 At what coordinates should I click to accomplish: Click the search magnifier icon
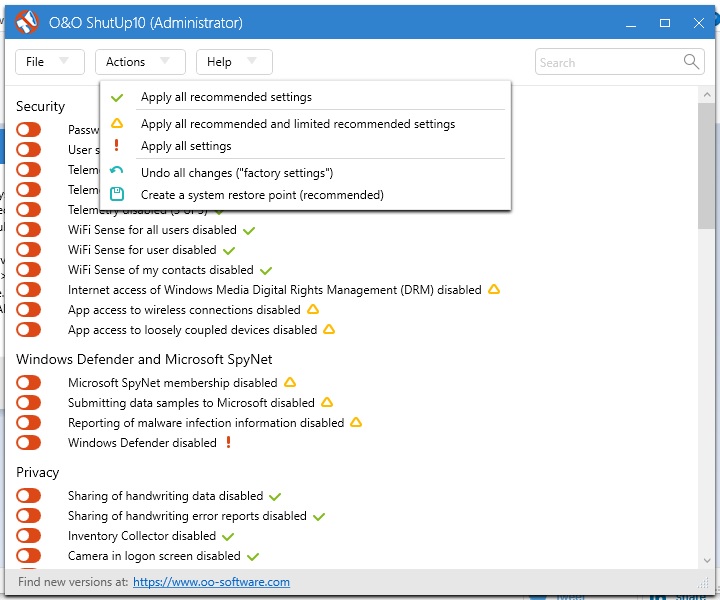click(x=691, y=61)
